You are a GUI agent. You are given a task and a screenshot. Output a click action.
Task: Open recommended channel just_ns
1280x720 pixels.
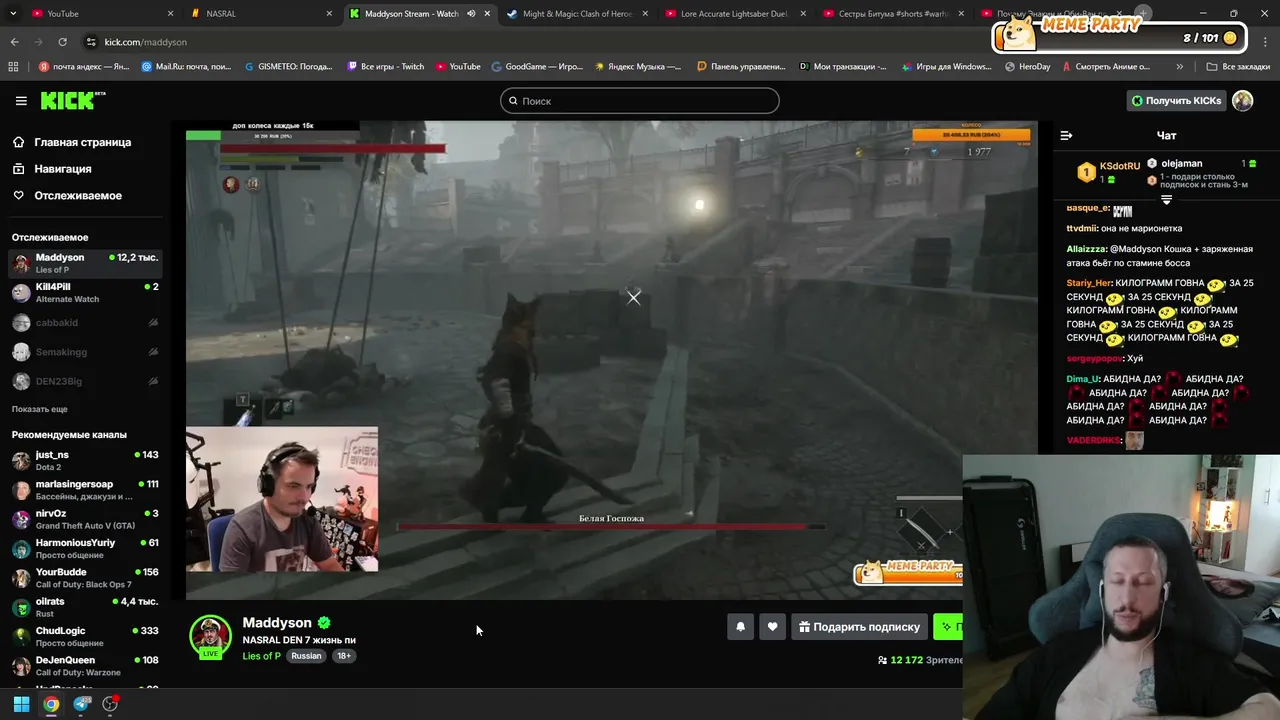pos(85,460)
